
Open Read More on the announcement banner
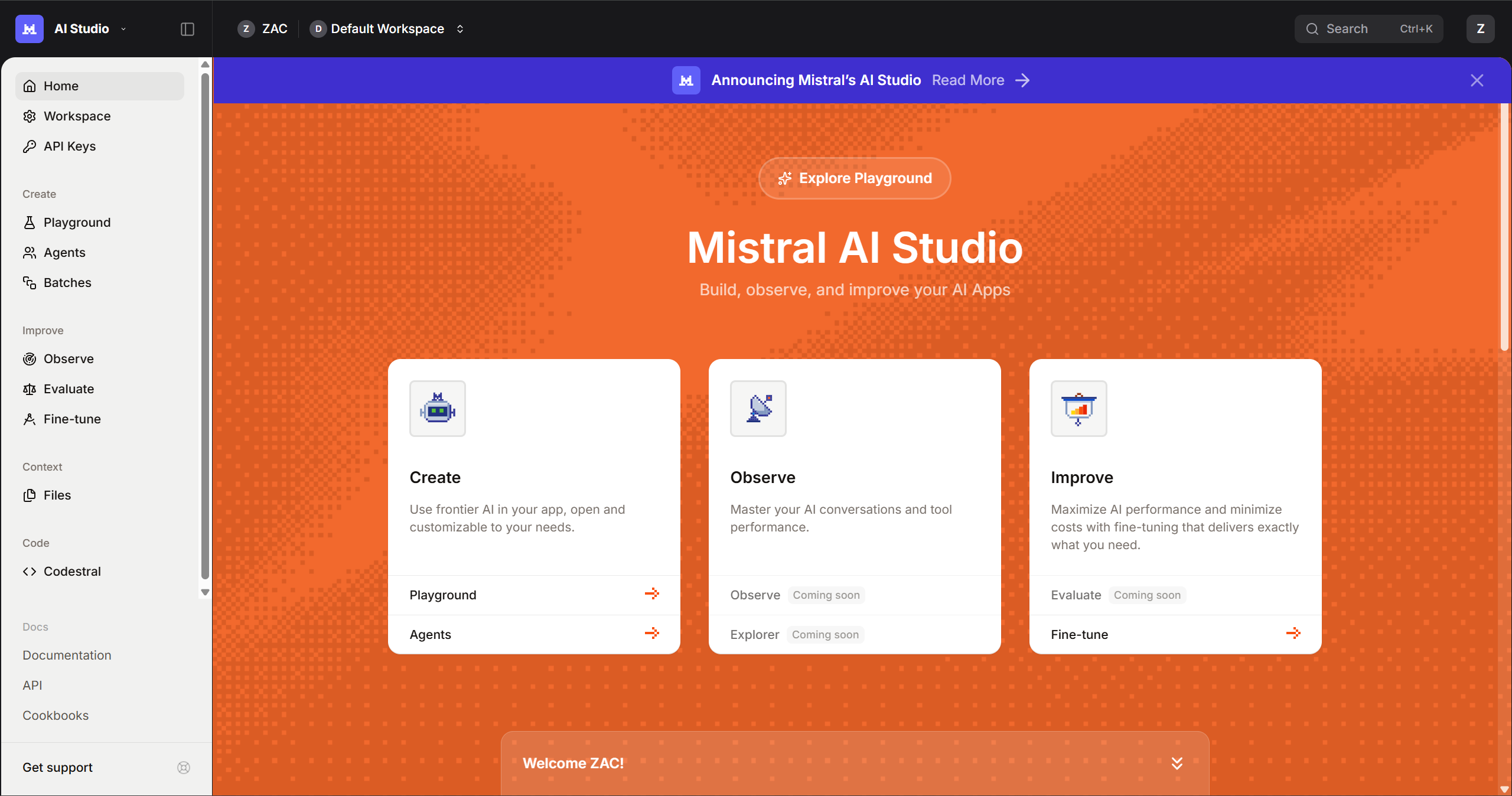click(968, 80)
